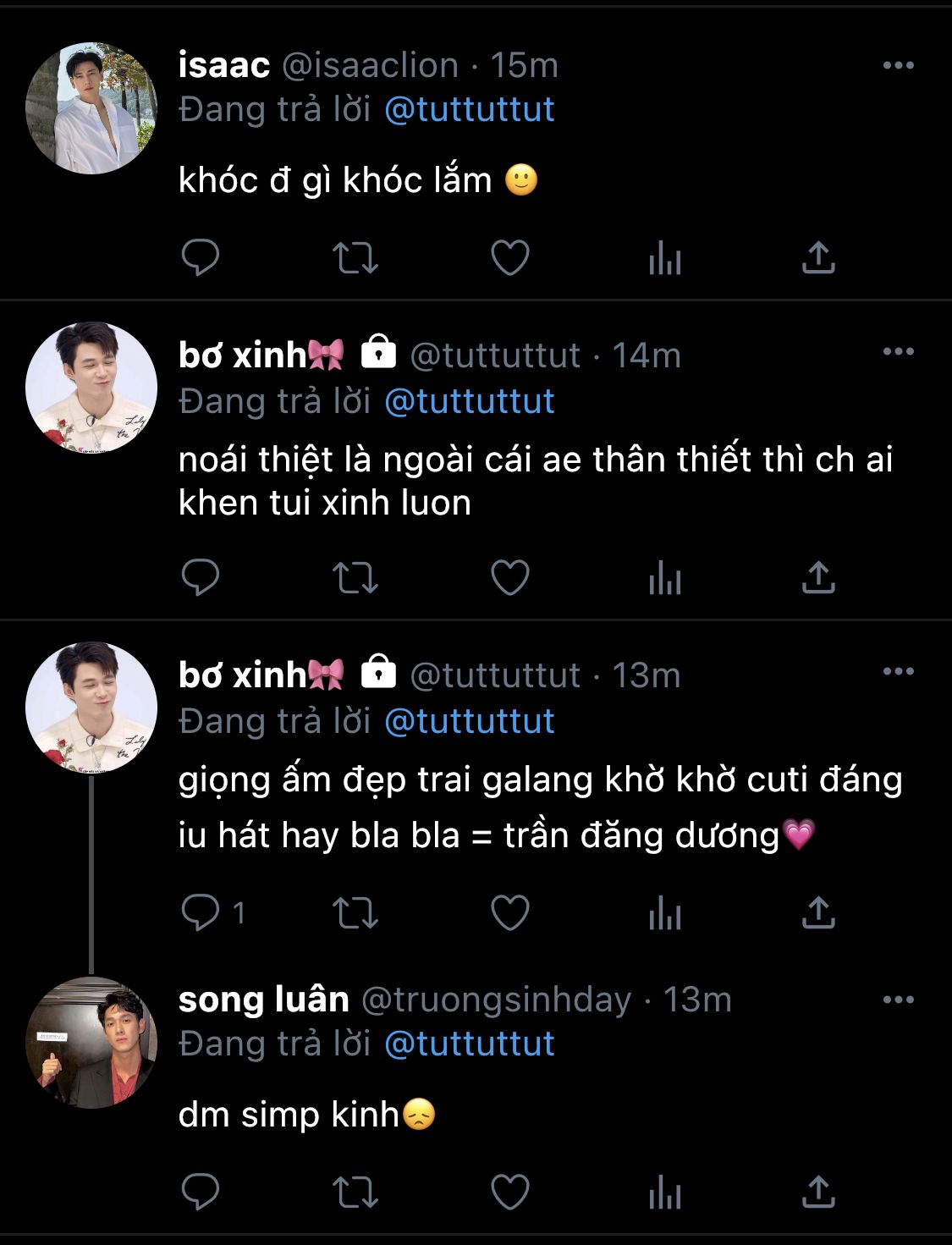
Task: Like the 14m bơ xinh tweet
Action: [x=510, y=577]
